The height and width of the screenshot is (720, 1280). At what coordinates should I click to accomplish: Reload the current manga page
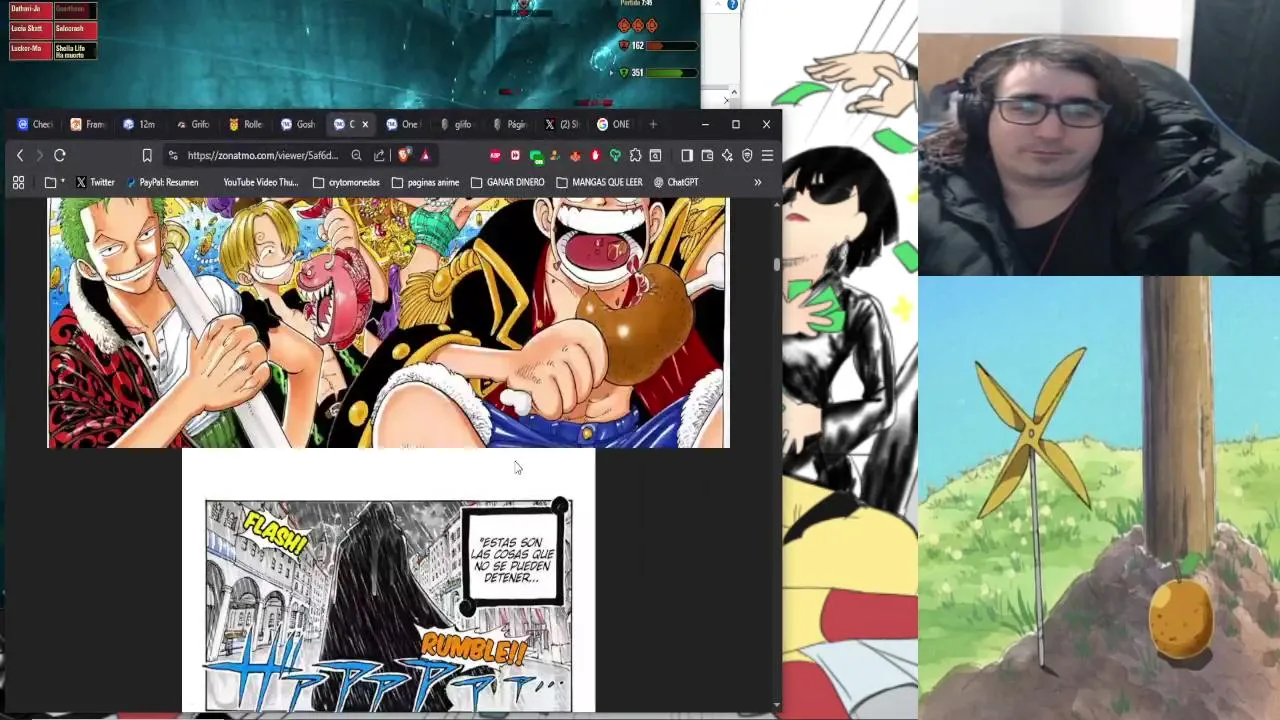point(60,155)
